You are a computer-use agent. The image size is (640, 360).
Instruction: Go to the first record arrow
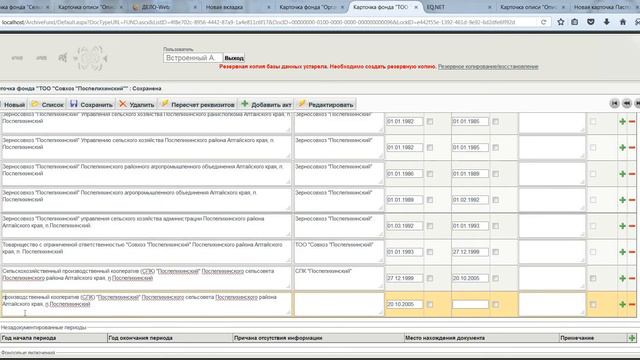point(614,104)
